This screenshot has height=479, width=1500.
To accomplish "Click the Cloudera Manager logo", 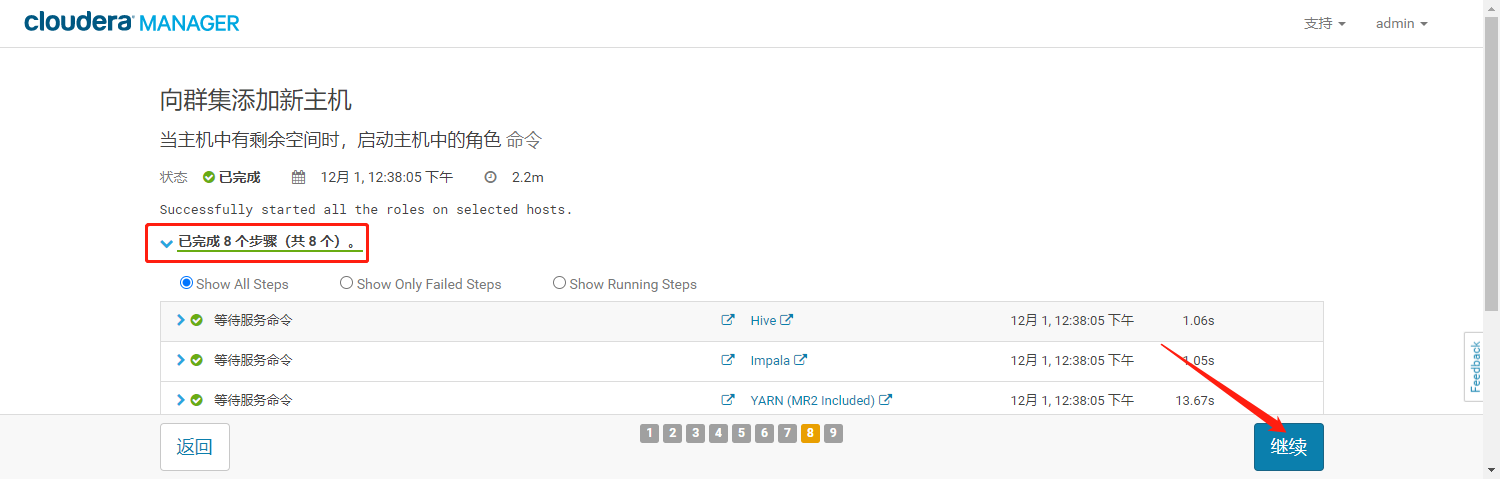I will pyautogui.click(x=132, y=22).
